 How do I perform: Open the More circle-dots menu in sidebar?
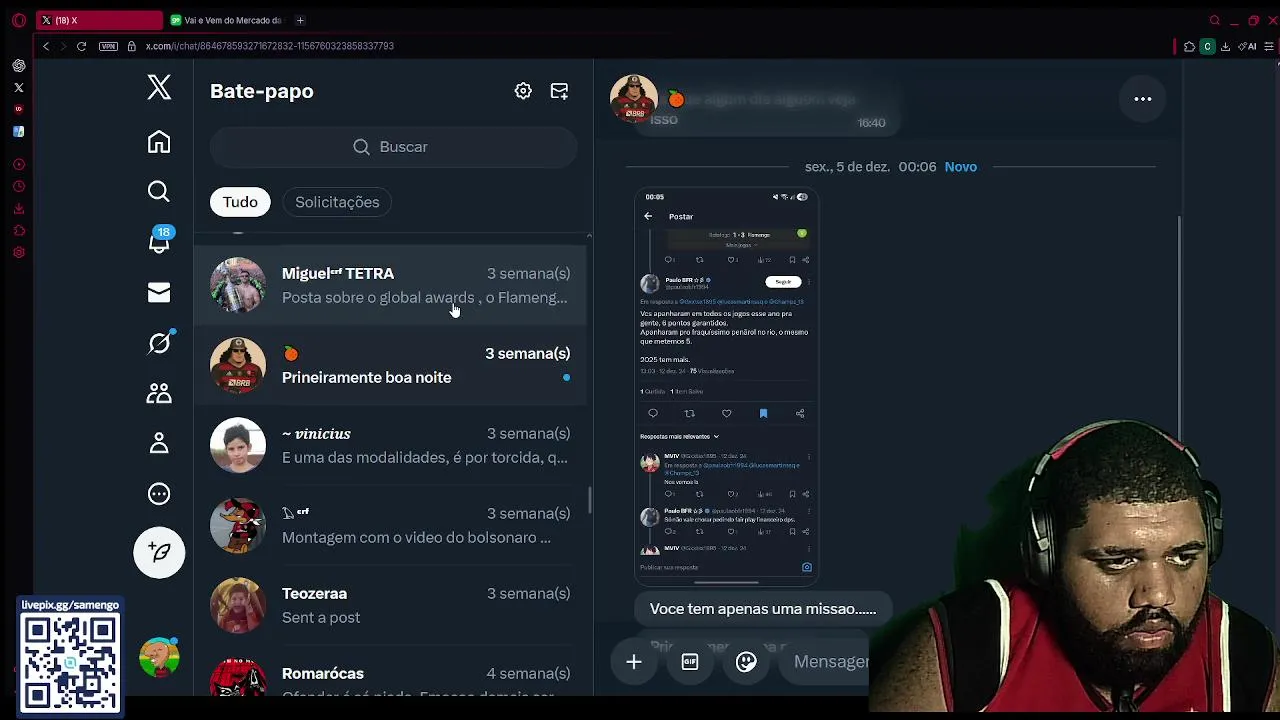[159, 494]
